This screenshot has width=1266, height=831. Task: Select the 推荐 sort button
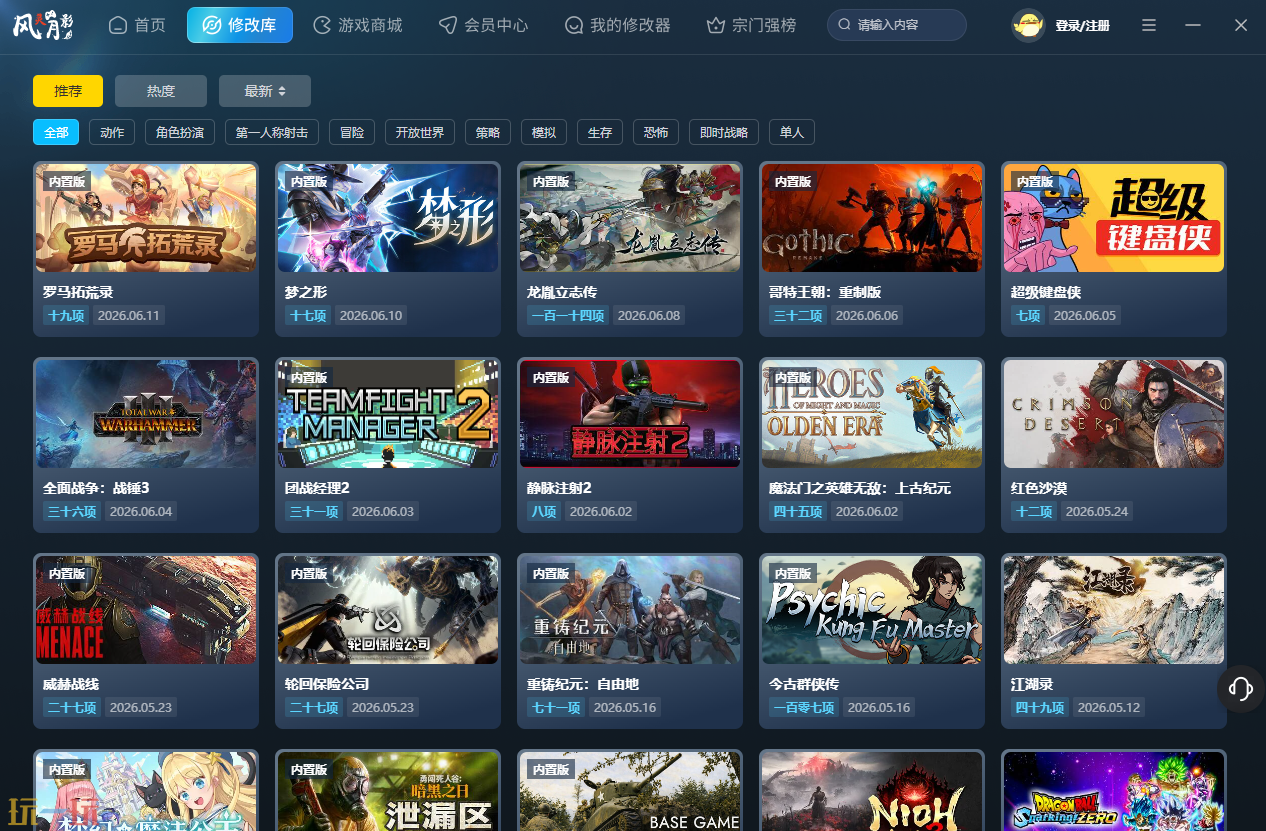point(68,91)
